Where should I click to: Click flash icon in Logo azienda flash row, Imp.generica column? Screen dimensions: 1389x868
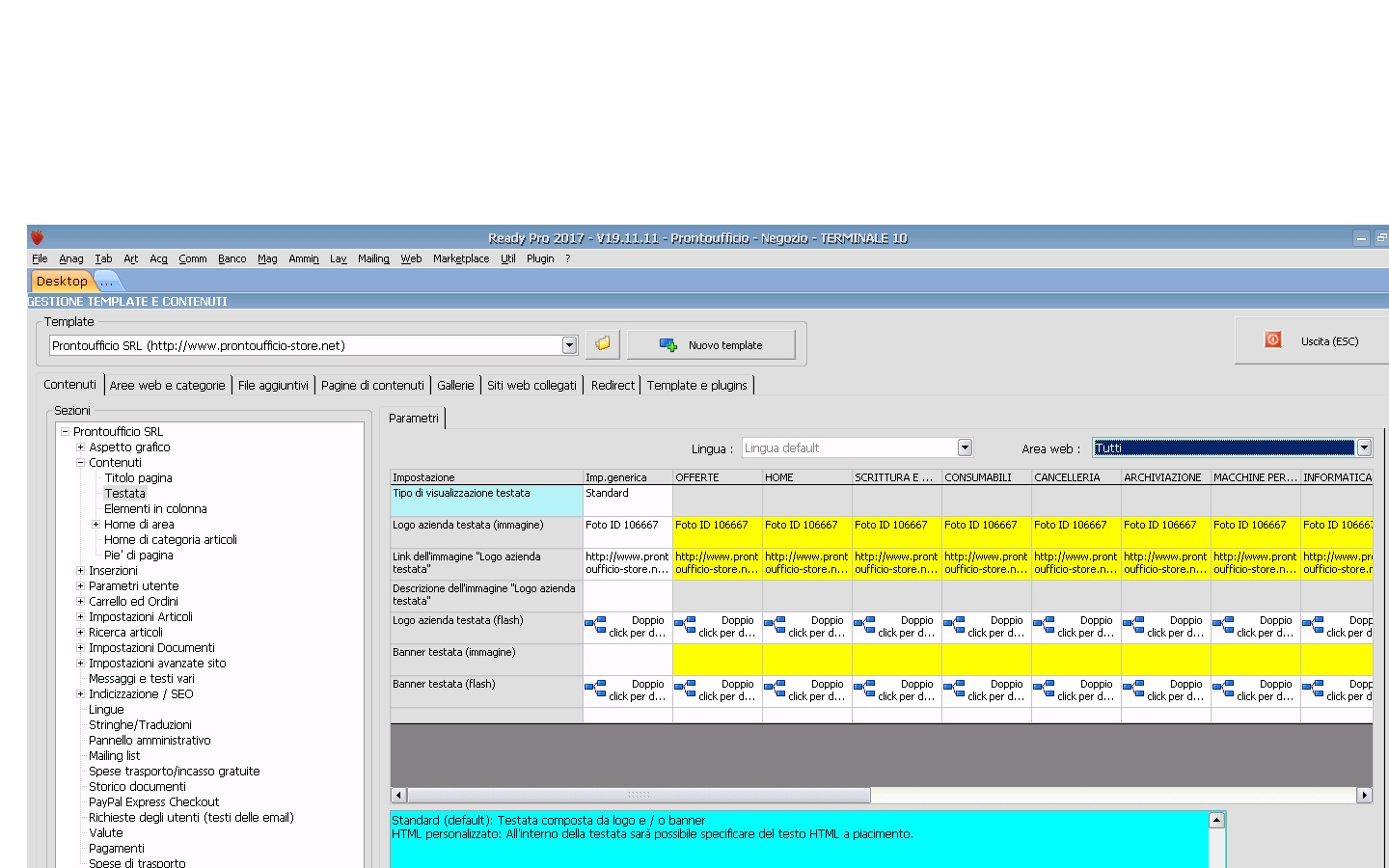pos(596,626)
